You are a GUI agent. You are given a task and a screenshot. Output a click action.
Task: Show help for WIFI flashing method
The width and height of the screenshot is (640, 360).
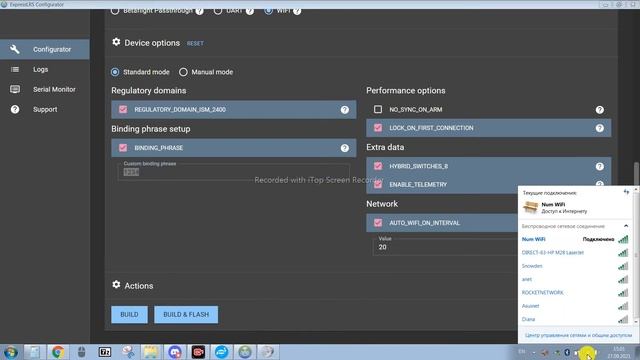coord(297,11)
